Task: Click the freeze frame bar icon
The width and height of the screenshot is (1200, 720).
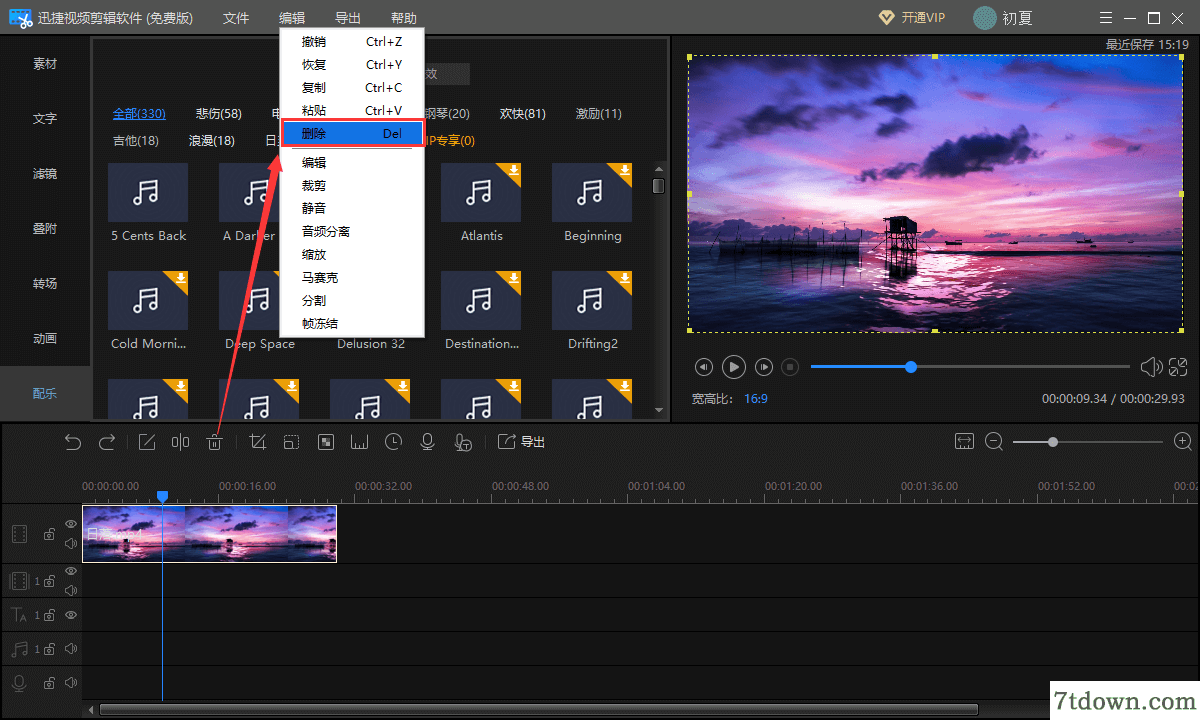Action: click(x=359, y=442)
